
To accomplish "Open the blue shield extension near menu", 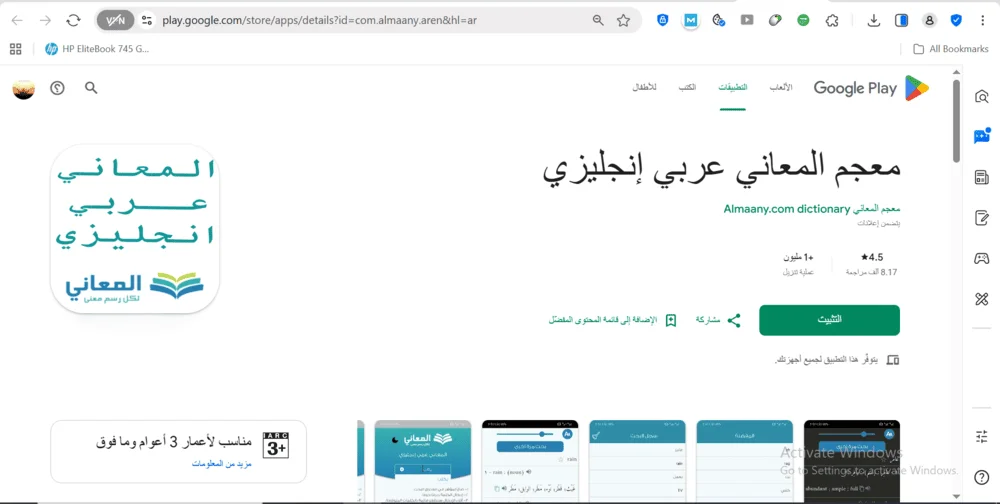I will point(956,20).
